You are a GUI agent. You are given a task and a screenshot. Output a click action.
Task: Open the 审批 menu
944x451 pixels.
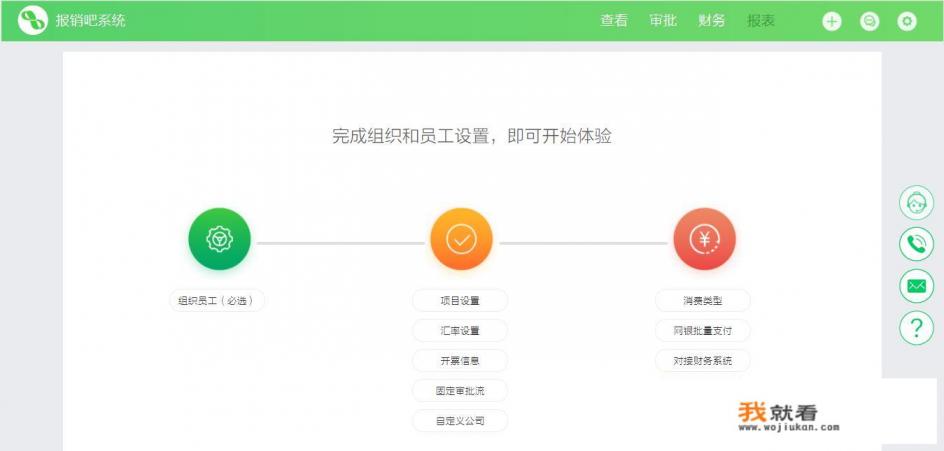[x=663, y=20]
